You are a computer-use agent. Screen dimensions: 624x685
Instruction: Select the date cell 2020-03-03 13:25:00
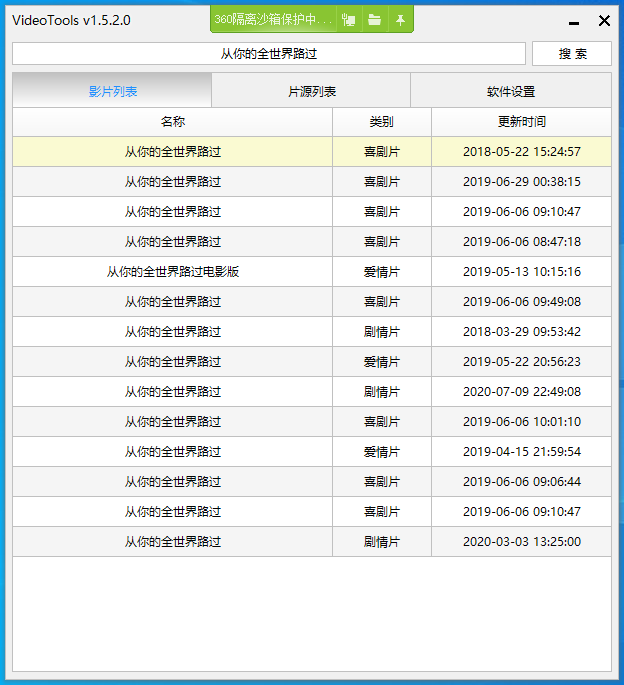coord(522,542)
